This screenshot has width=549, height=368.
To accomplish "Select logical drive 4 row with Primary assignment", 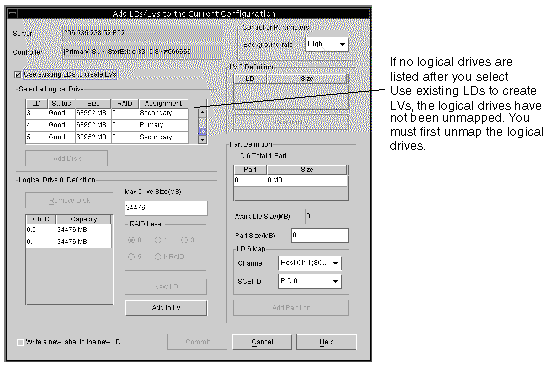I will (x=107, y=125).
